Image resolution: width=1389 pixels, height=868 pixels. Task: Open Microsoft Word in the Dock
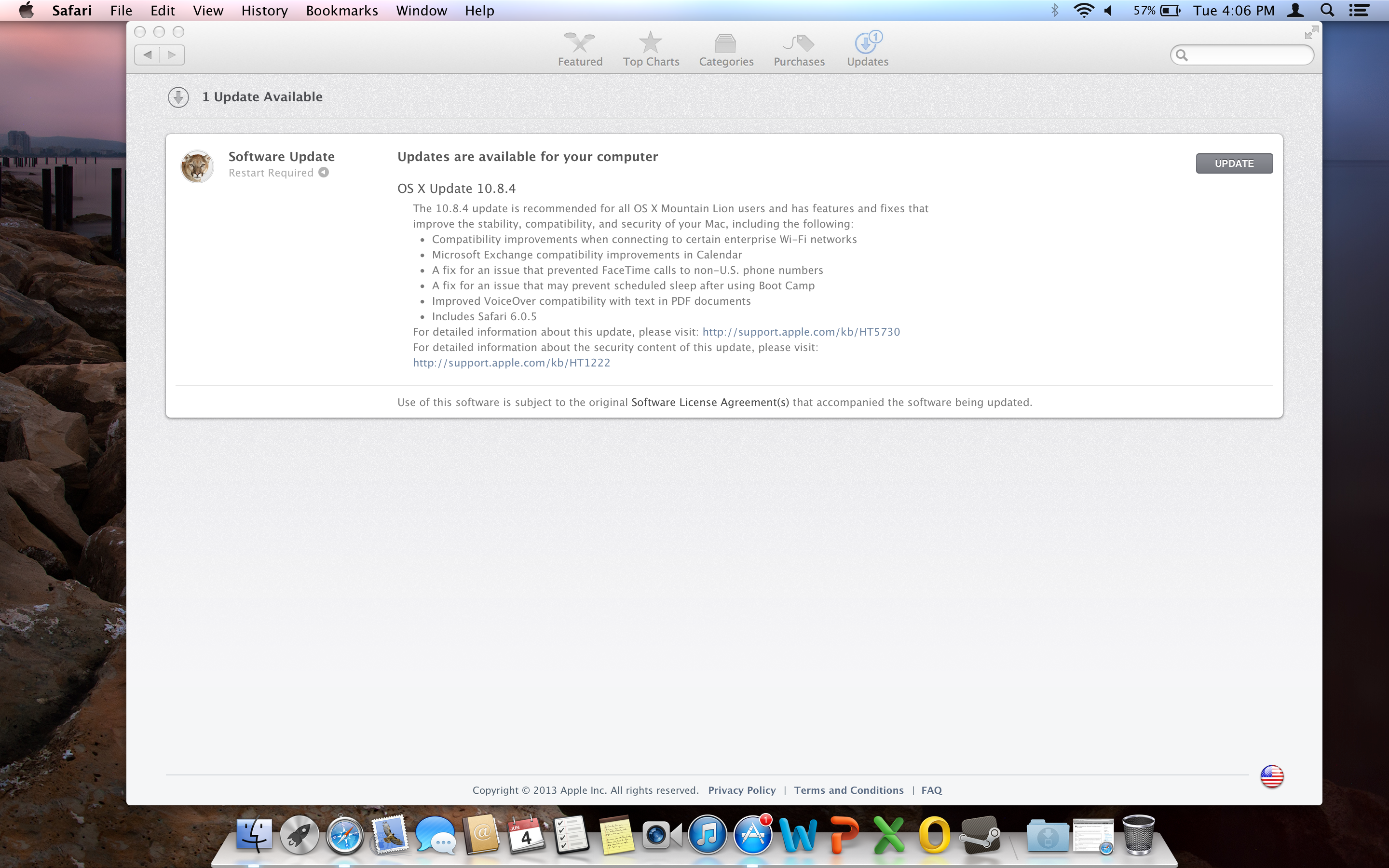point(798,835)
